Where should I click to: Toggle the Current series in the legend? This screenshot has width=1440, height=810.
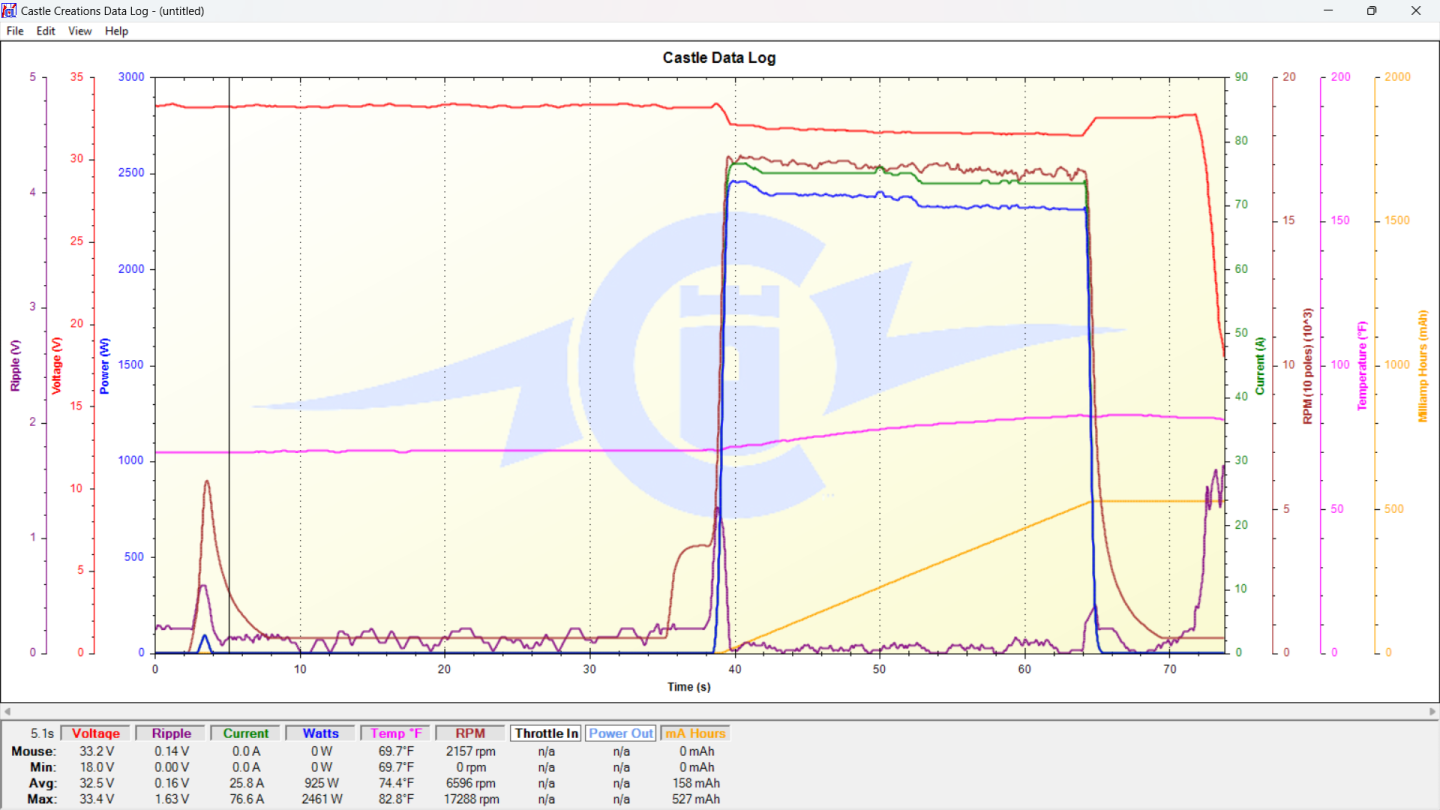[246, 733]
